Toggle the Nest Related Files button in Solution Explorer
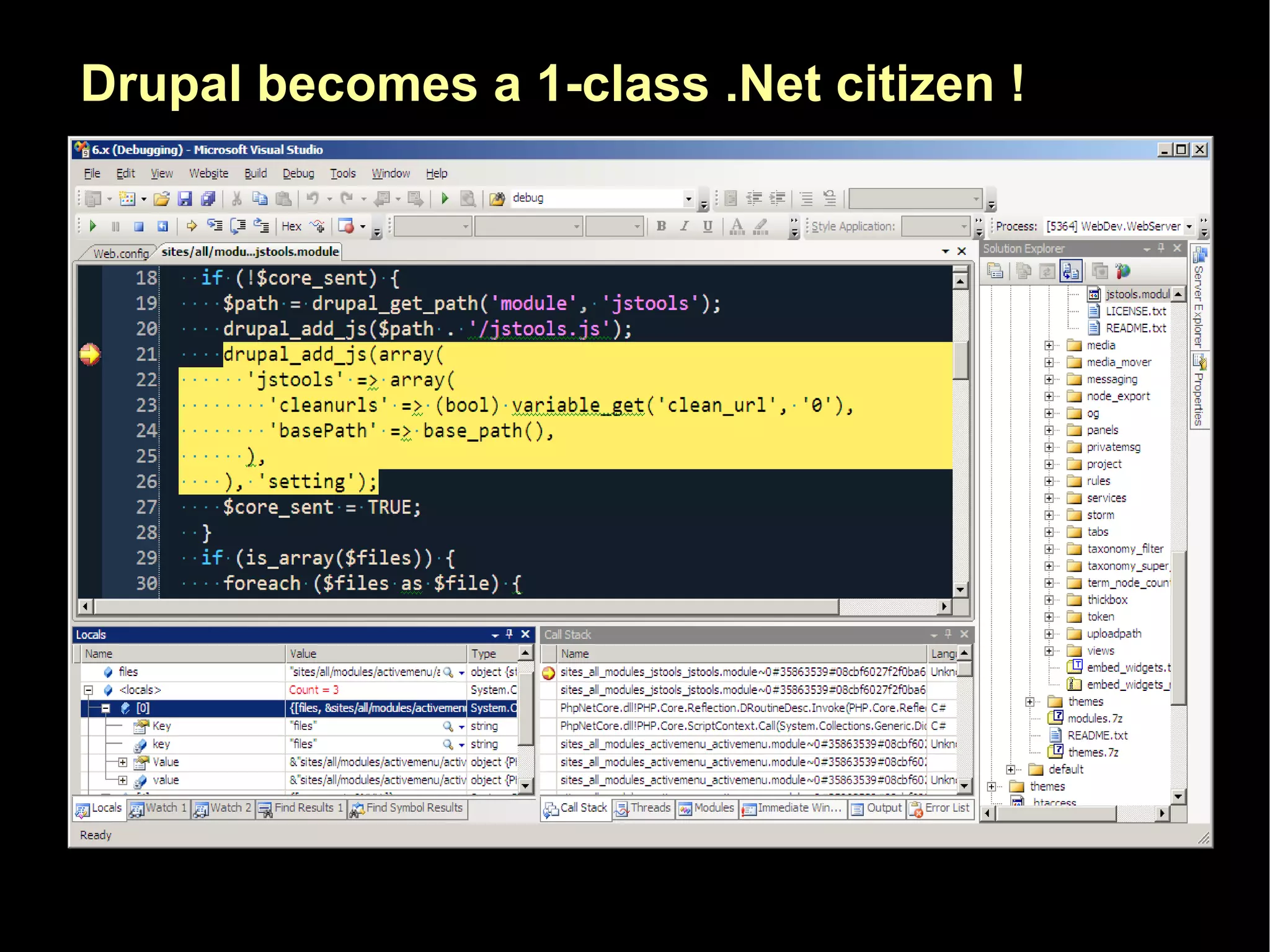 (1072, 271)
